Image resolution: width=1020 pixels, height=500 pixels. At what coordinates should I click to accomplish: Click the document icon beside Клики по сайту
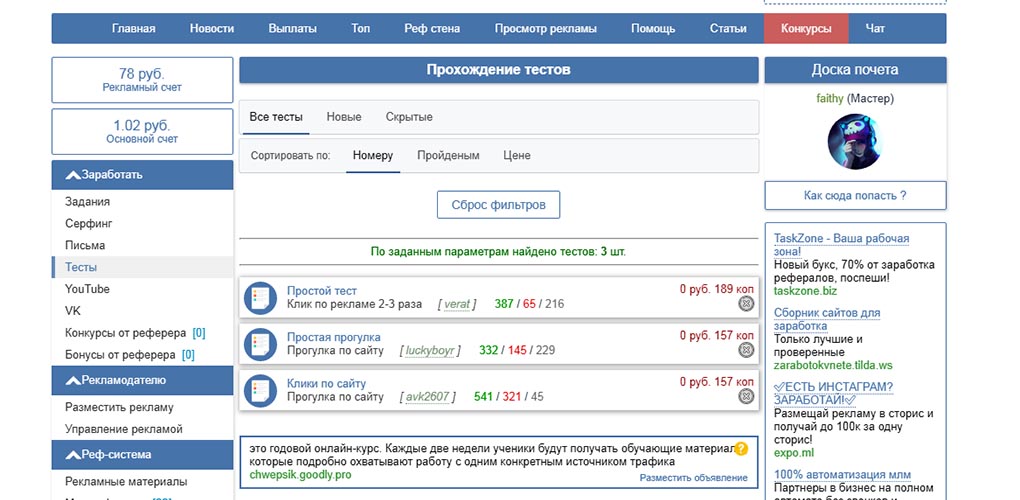260,391
